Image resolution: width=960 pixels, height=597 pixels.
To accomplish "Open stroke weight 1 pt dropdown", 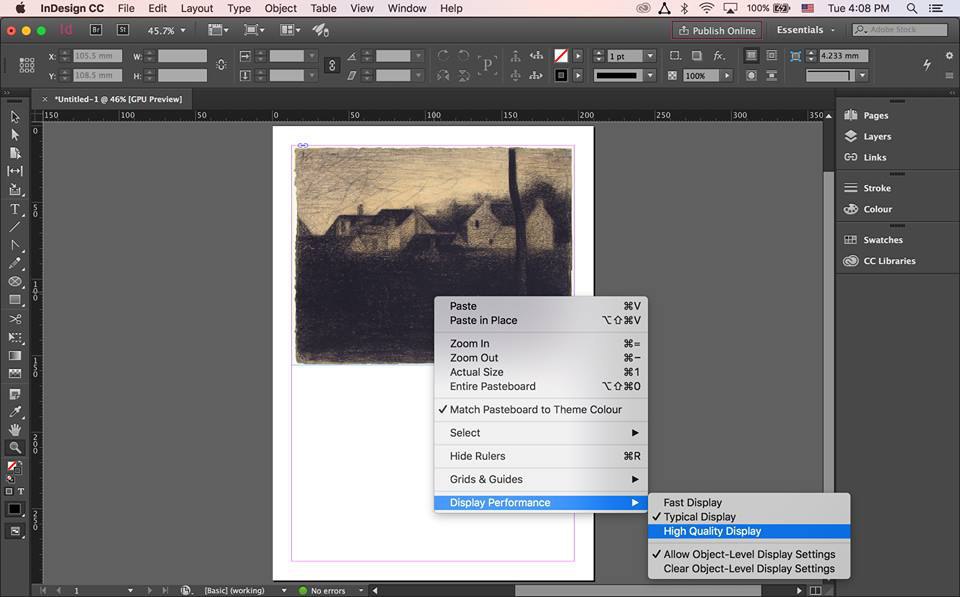I will click(x=650, y=56).
